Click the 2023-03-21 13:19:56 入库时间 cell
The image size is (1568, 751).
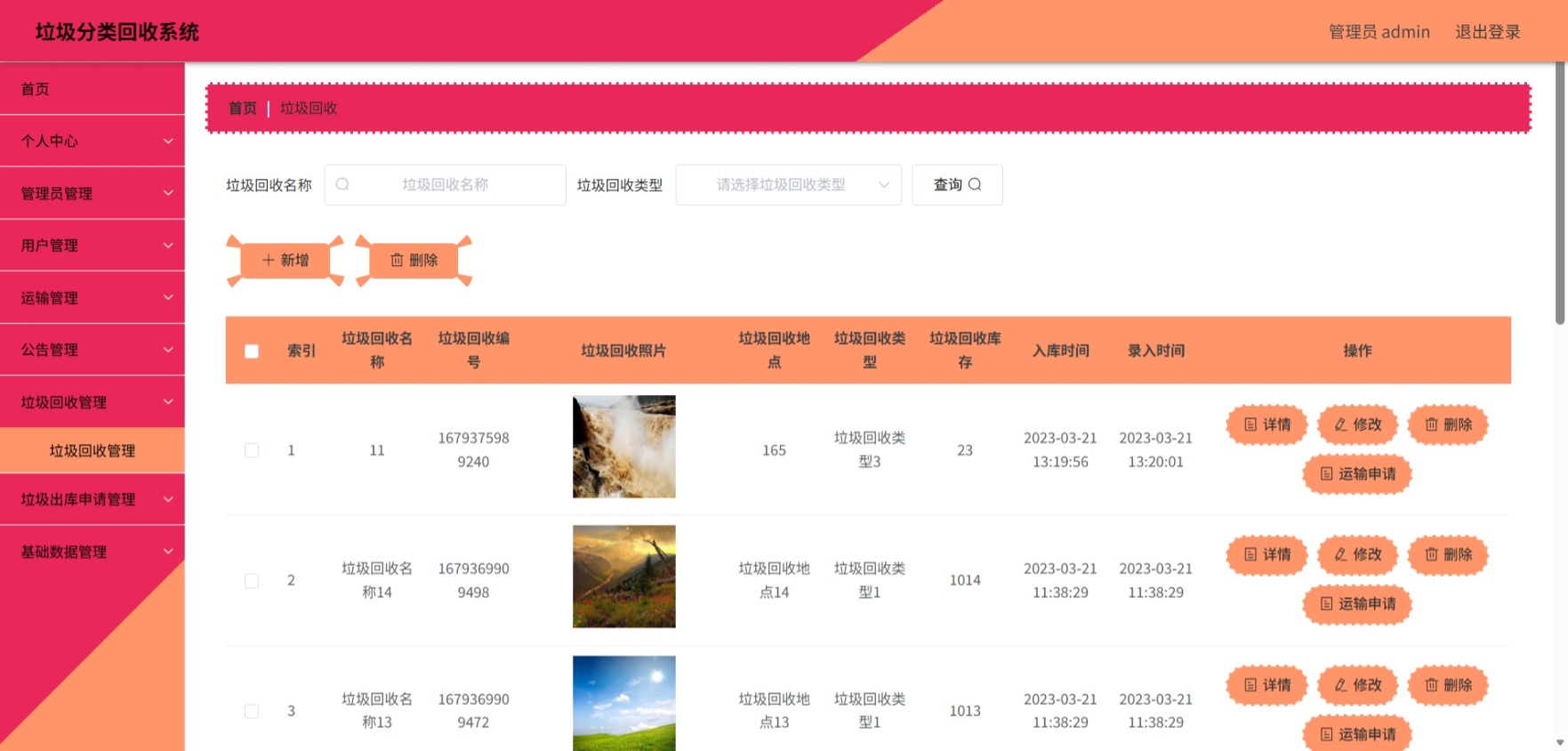click(1060, 450)
